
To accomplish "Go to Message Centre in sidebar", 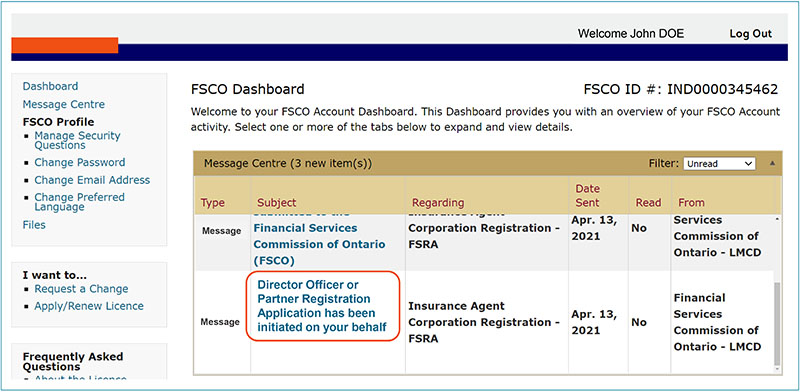I will (x=64, y=104).
